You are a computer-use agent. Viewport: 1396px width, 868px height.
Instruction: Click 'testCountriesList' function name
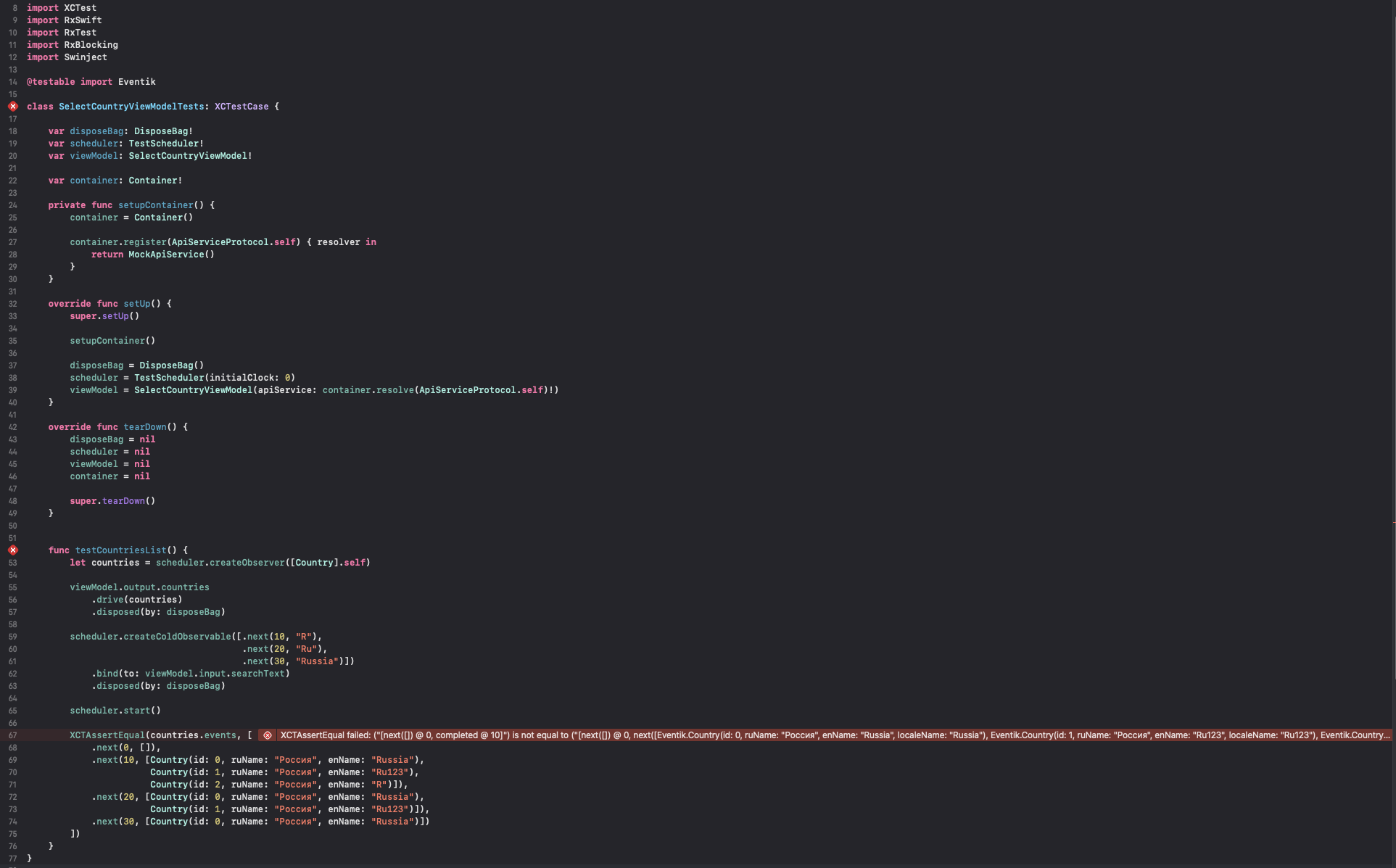coord(121,550)
